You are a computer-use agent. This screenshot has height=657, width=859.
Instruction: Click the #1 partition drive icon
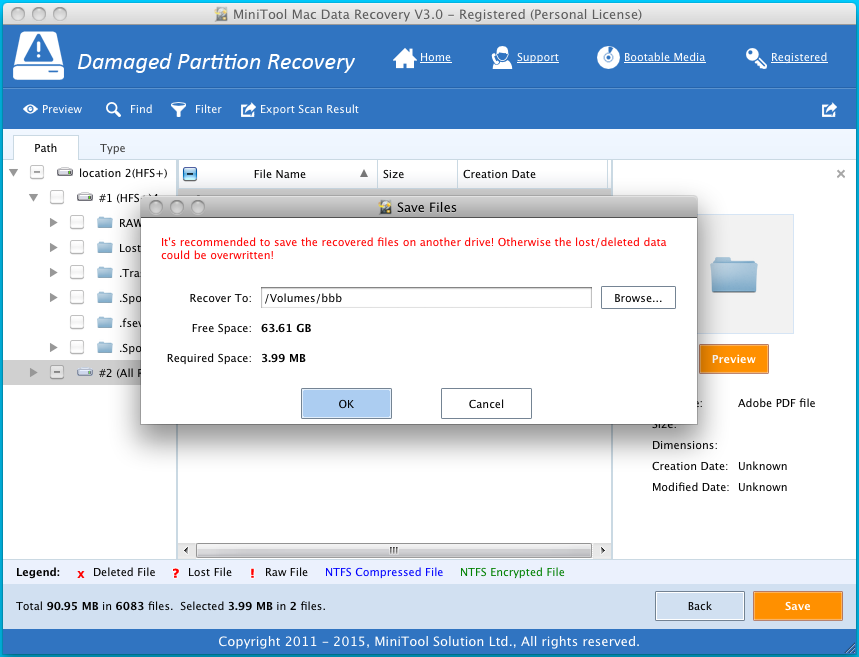pos(85,197)
